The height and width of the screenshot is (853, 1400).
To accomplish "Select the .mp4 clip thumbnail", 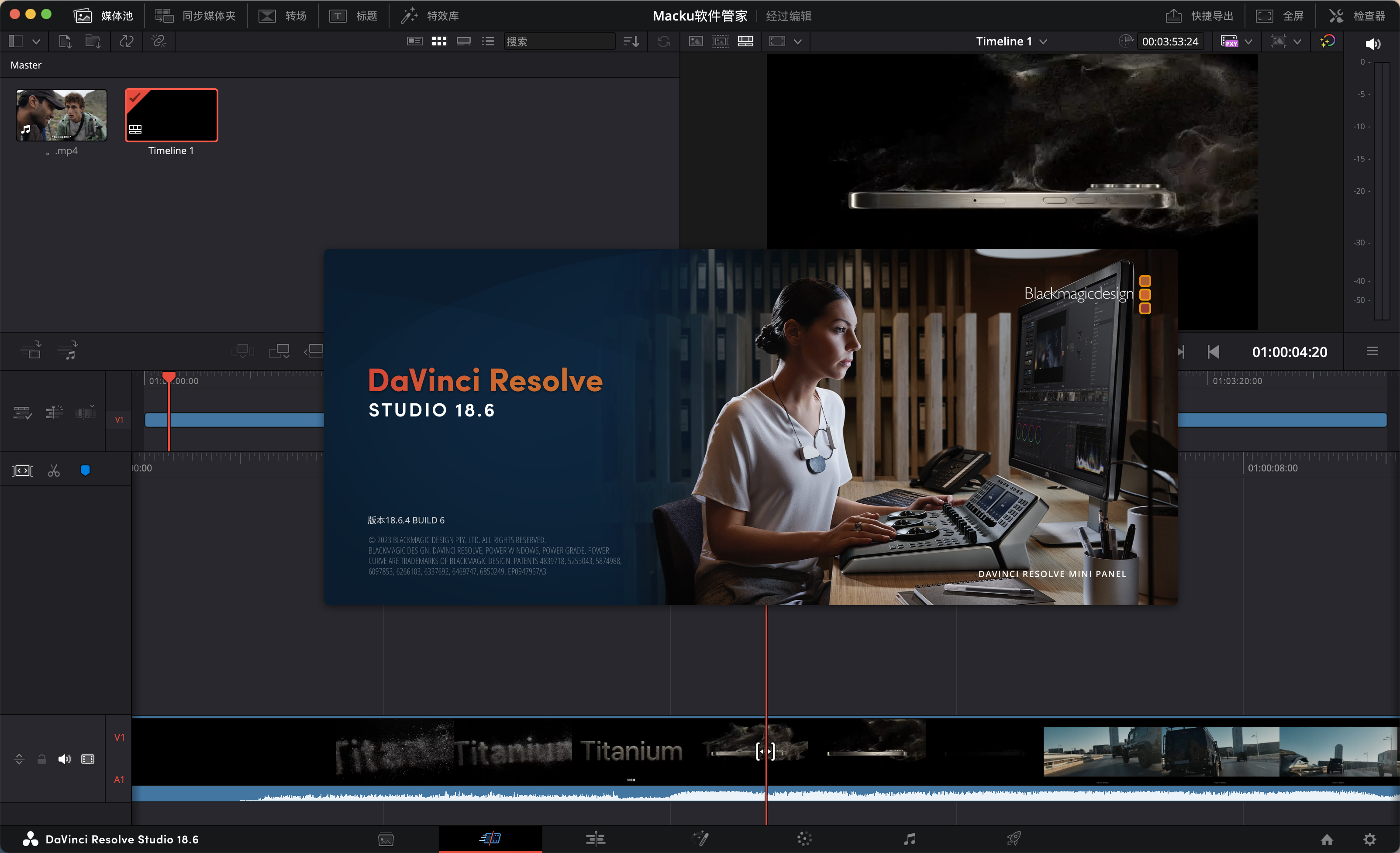I will click(62, 115).
